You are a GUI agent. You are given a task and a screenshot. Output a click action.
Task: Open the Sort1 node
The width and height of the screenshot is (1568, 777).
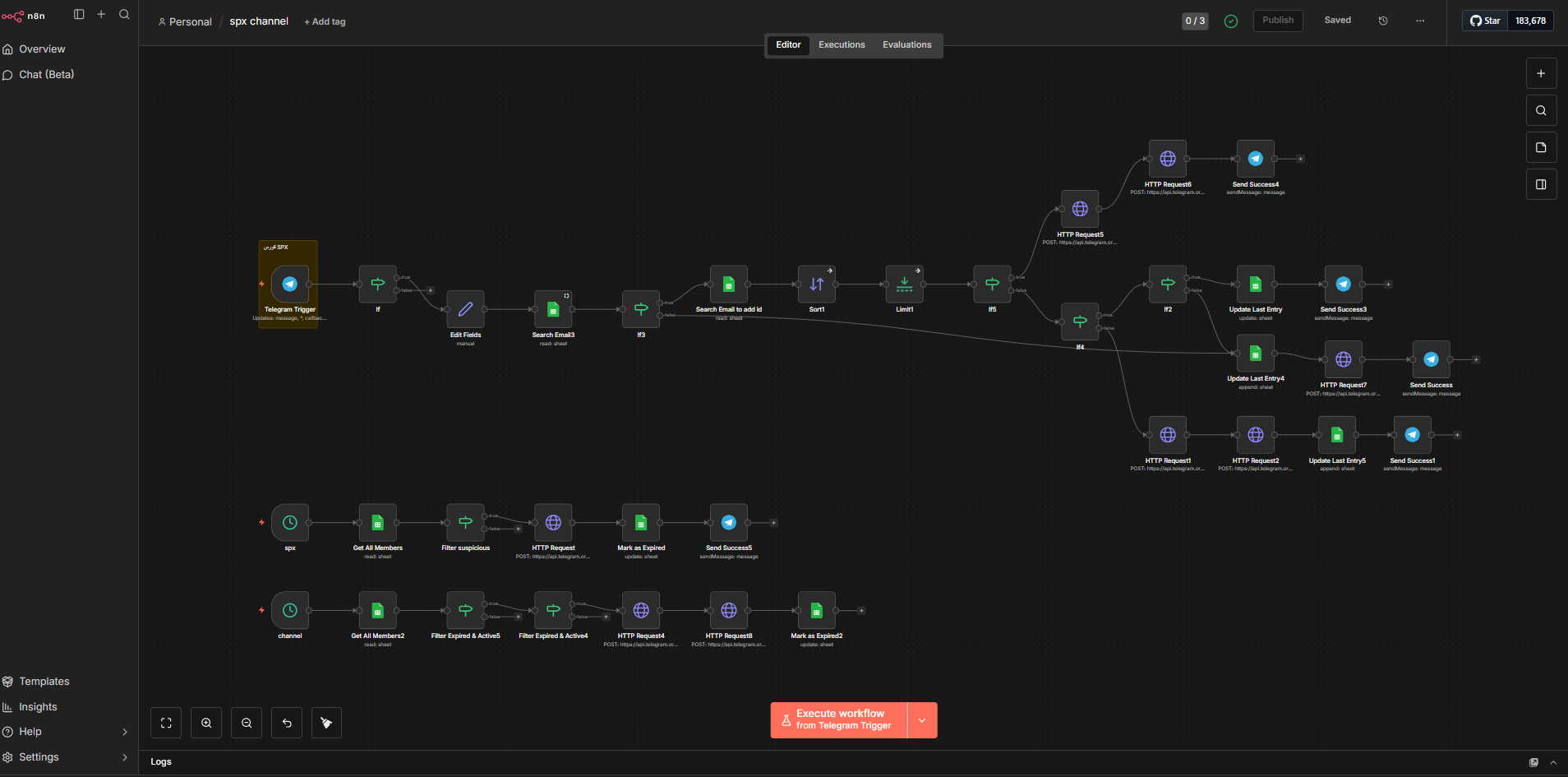pyautogui.click(x=816, y=284)
